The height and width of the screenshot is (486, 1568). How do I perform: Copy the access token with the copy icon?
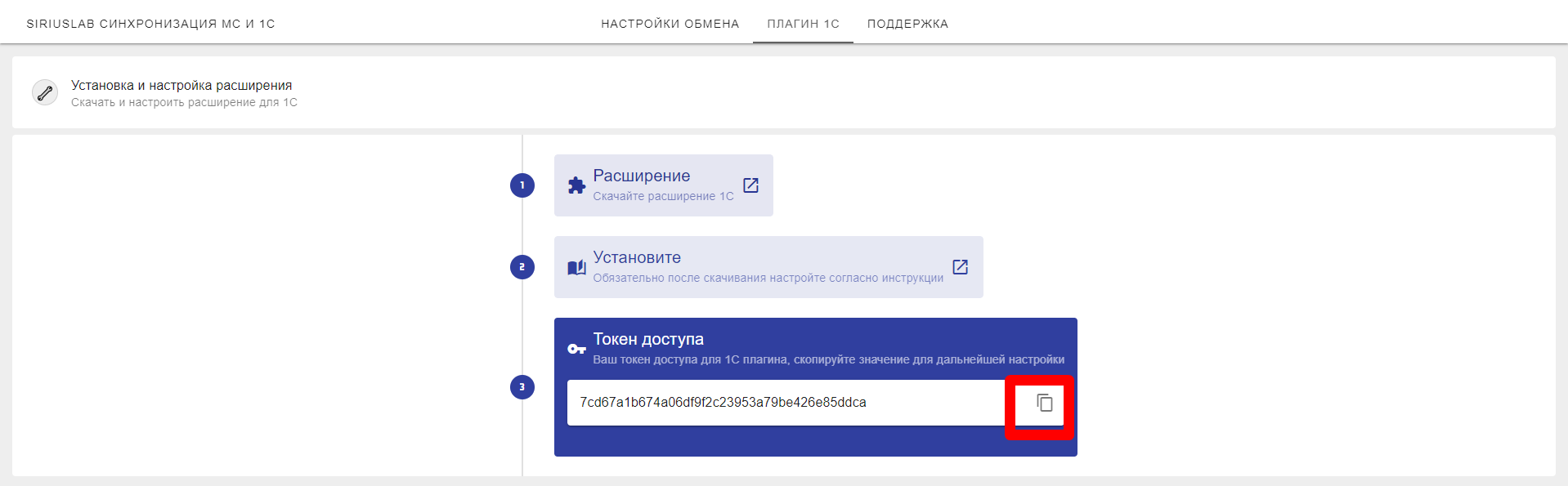point(1044,403)
